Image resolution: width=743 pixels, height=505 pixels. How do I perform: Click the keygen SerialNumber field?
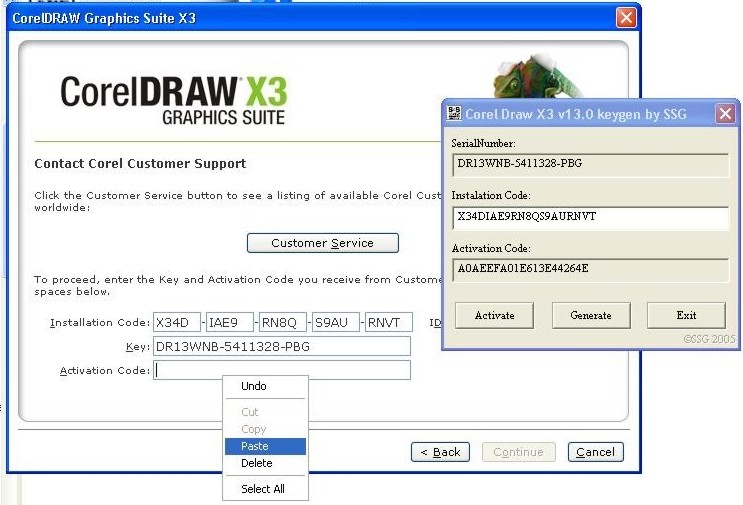coord(591,164)
